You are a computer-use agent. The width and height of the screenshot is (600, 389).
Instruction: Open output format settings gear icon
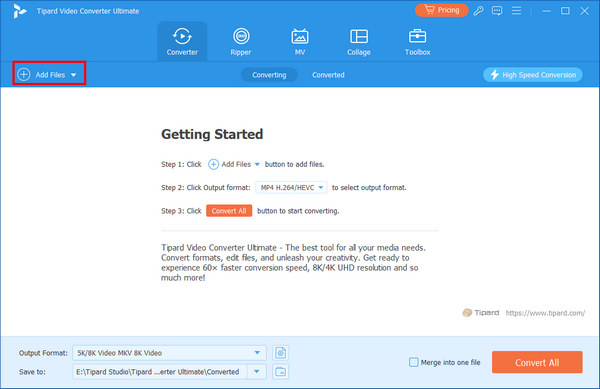tap(280, 353)
